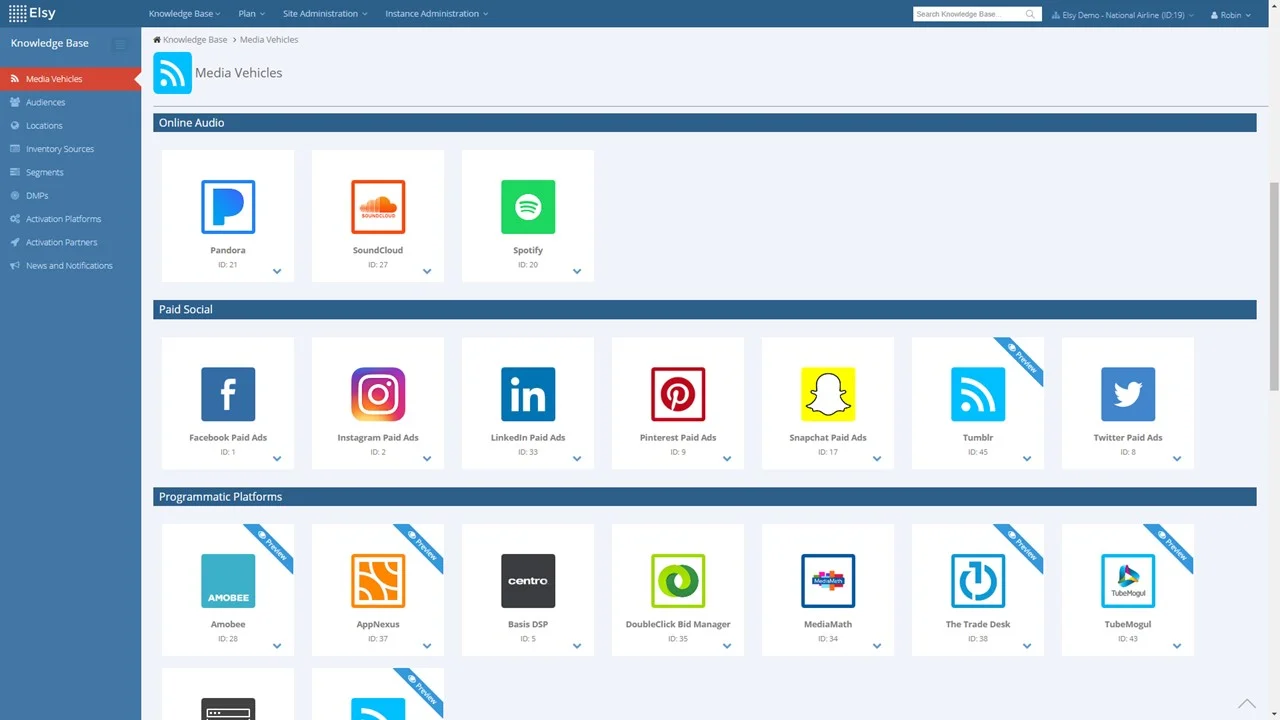Screen dimensions: 1280x720
Task: Expand the Pandora card chevron
Action: pos(277,271)
